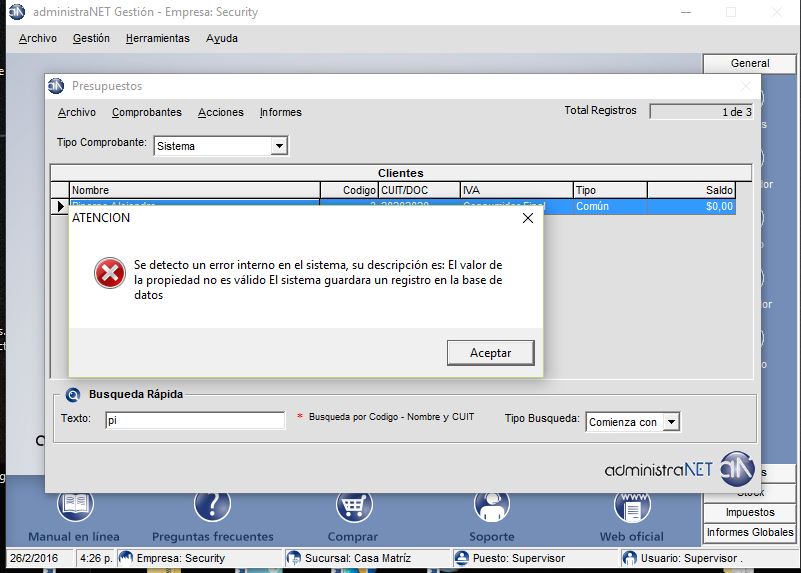Viewport: 801px width, 573px height.
Task: Open the Preguntas frecuentes question icon
Action: (x=213, y=505)
